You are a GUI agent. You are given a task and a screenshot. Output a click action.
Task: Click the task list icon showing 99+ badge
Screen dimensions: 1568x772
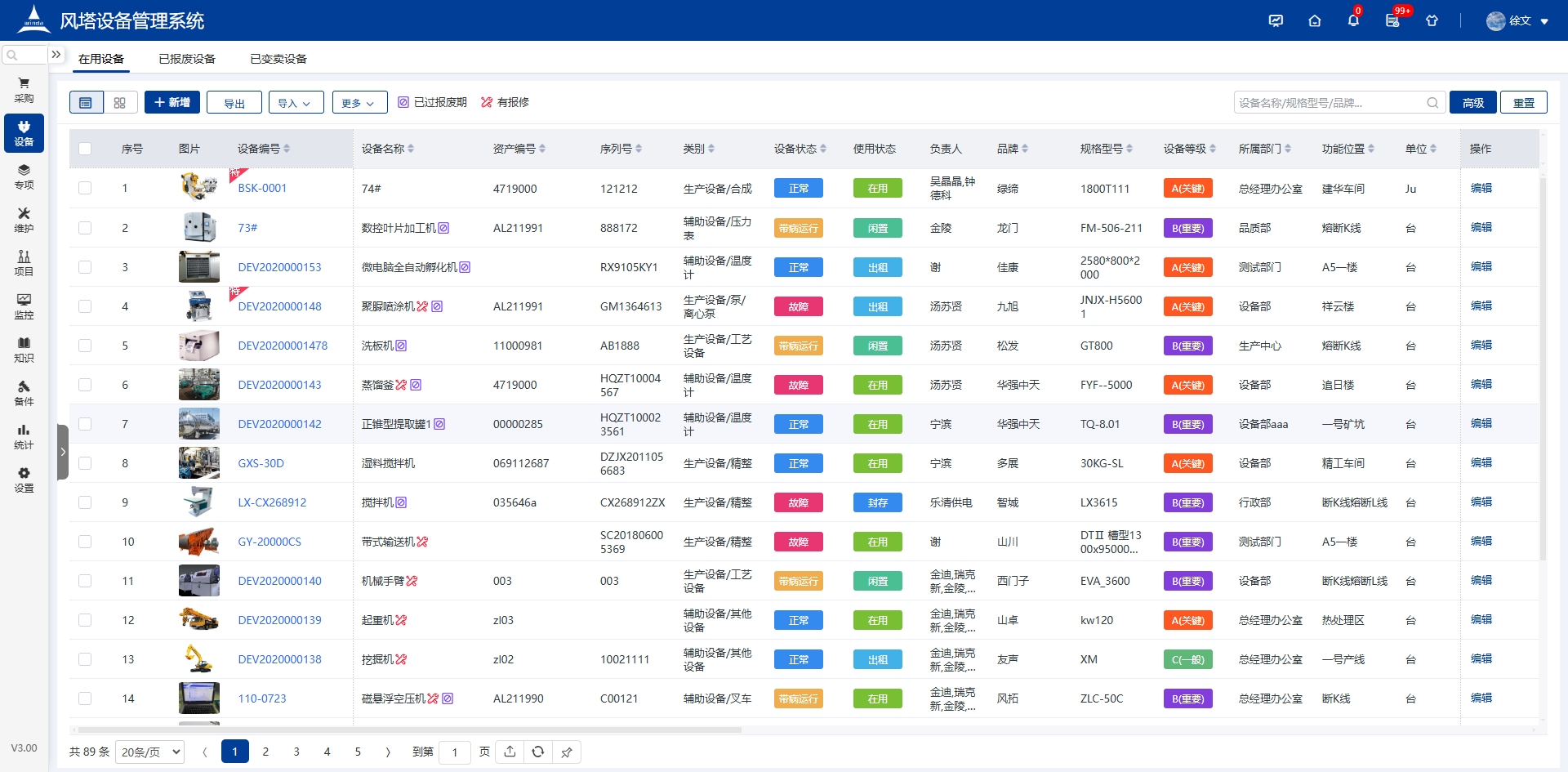coord(1392,20)
